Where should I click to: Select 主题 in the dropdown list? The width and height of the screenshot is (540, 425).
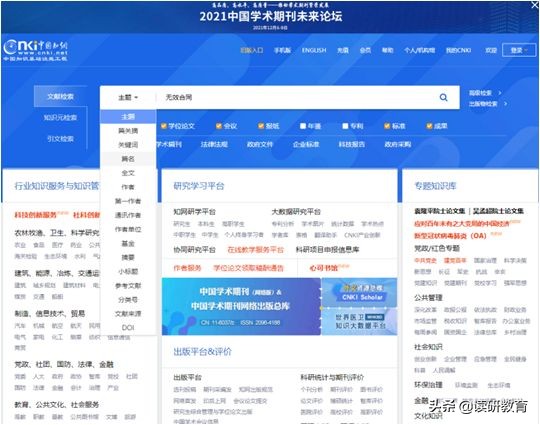[x=128, y=117]
